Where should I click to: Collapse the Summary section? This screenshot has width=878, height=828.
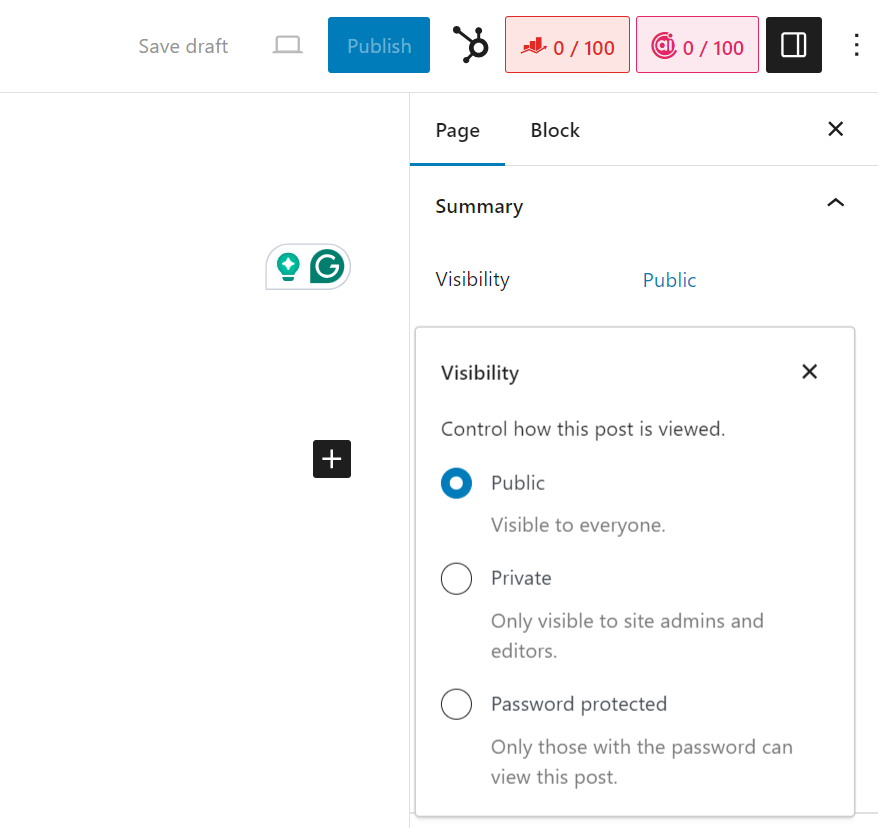[835, 203]
